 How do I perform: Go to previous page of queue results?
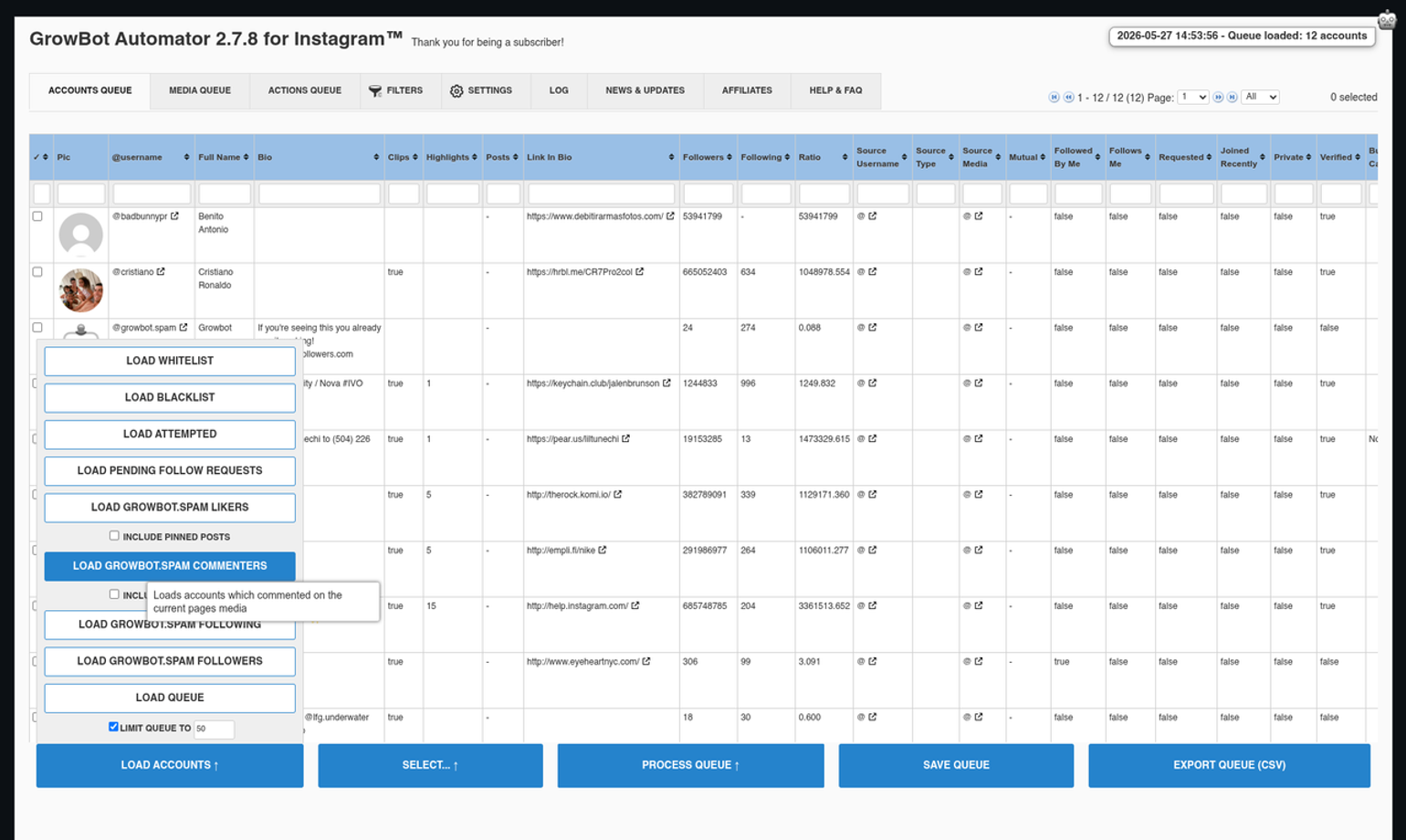pyautogui.click(x=1068, y=97)
